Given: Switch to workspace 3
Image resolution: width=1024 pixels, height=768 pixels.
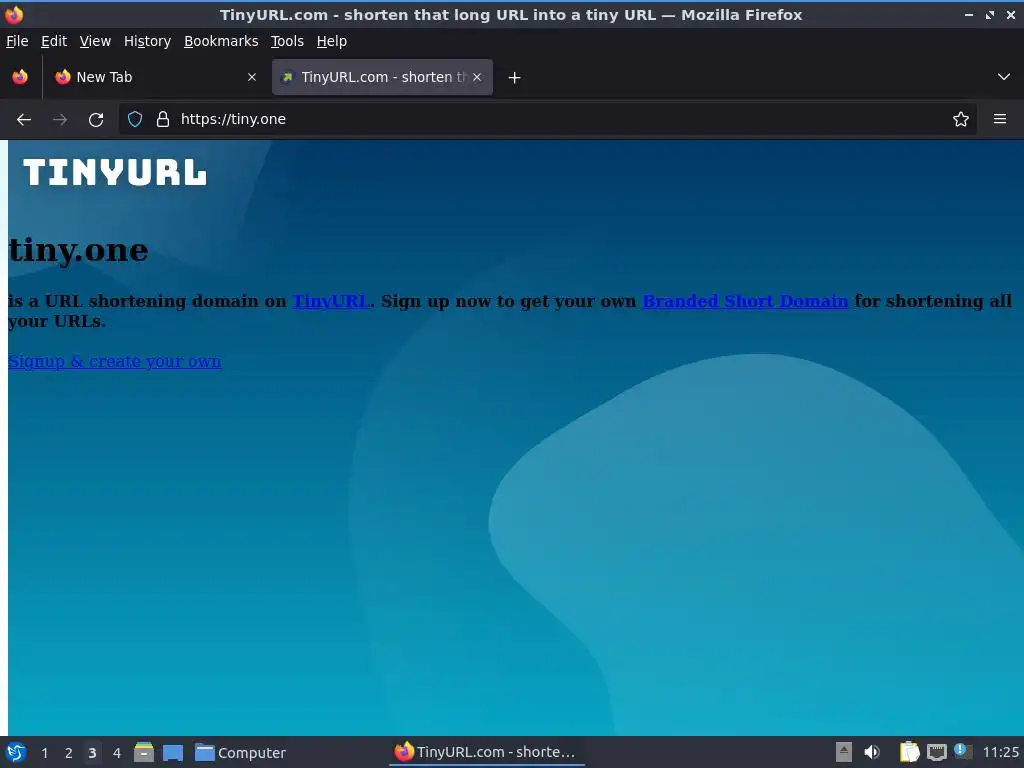Looking at the screenshot, I should coord(92,753).
